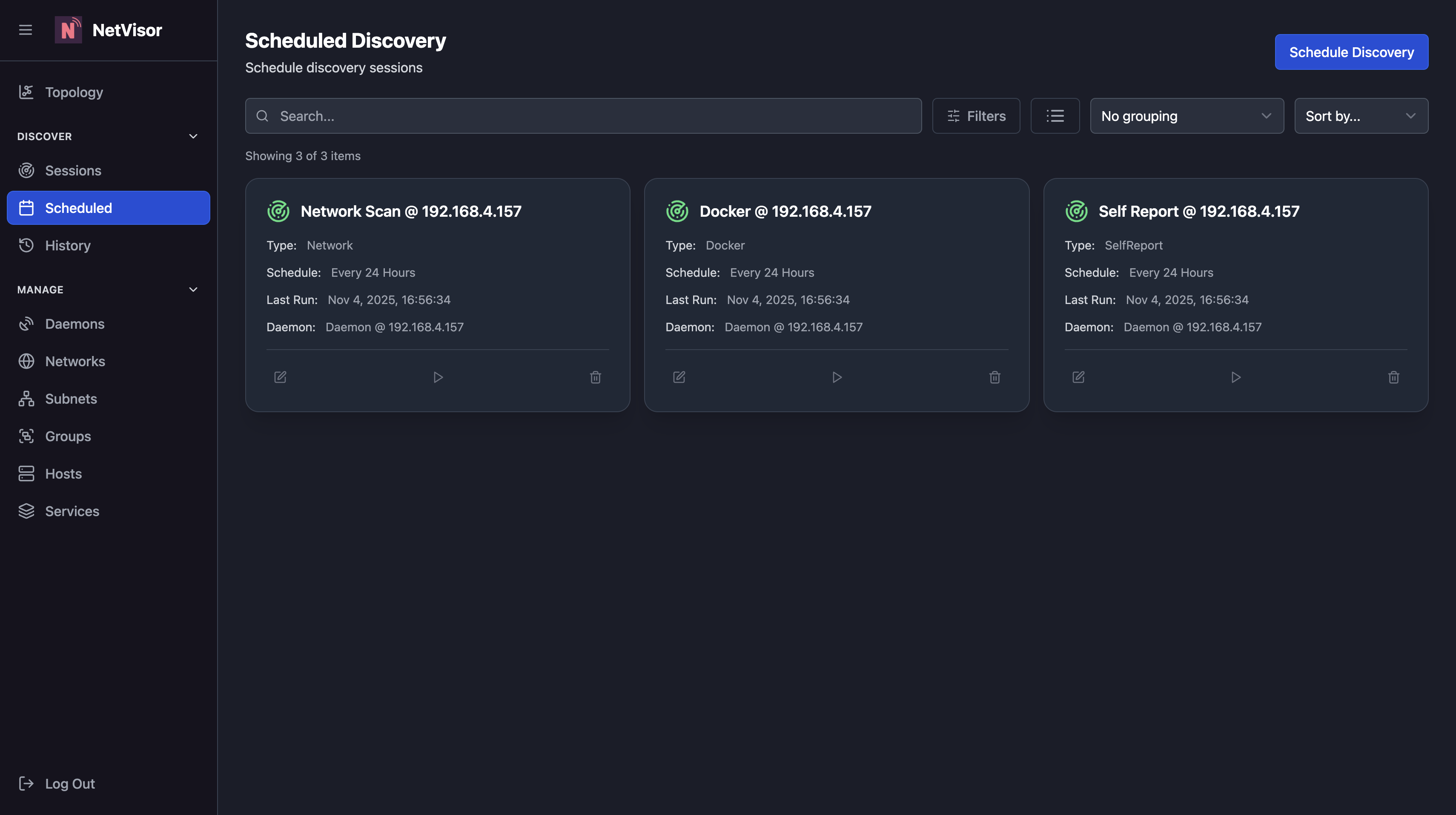Click the Docker card radar icon
This screenshot has width=1456, height=815.
[x=677, y=211]
